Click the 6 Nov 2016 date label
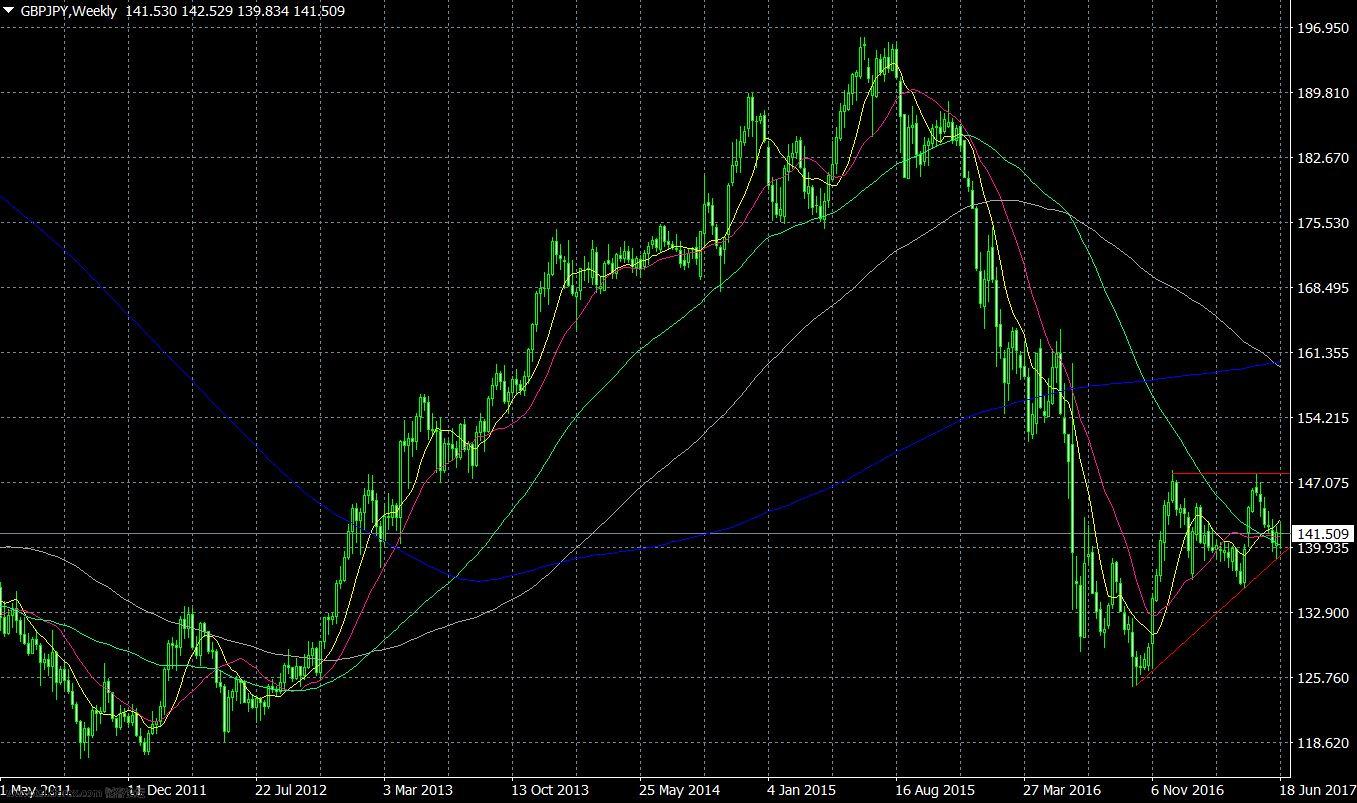The width and height of the screenshot is (1357, 803). (x=1189, y=790)
